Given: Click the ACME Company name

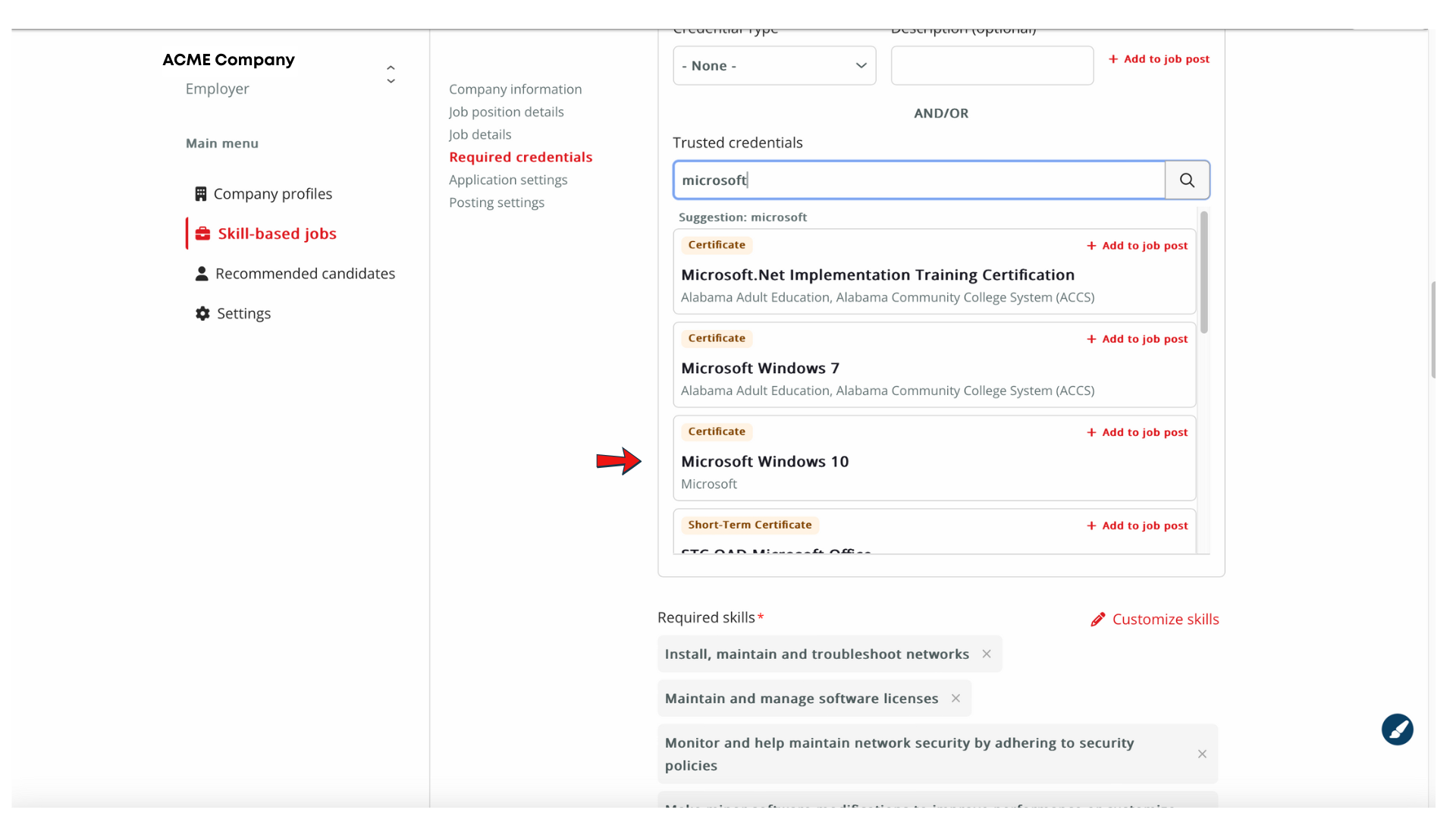Looking at the screenshot, I should pyautogui.click(x=228, y=60).
